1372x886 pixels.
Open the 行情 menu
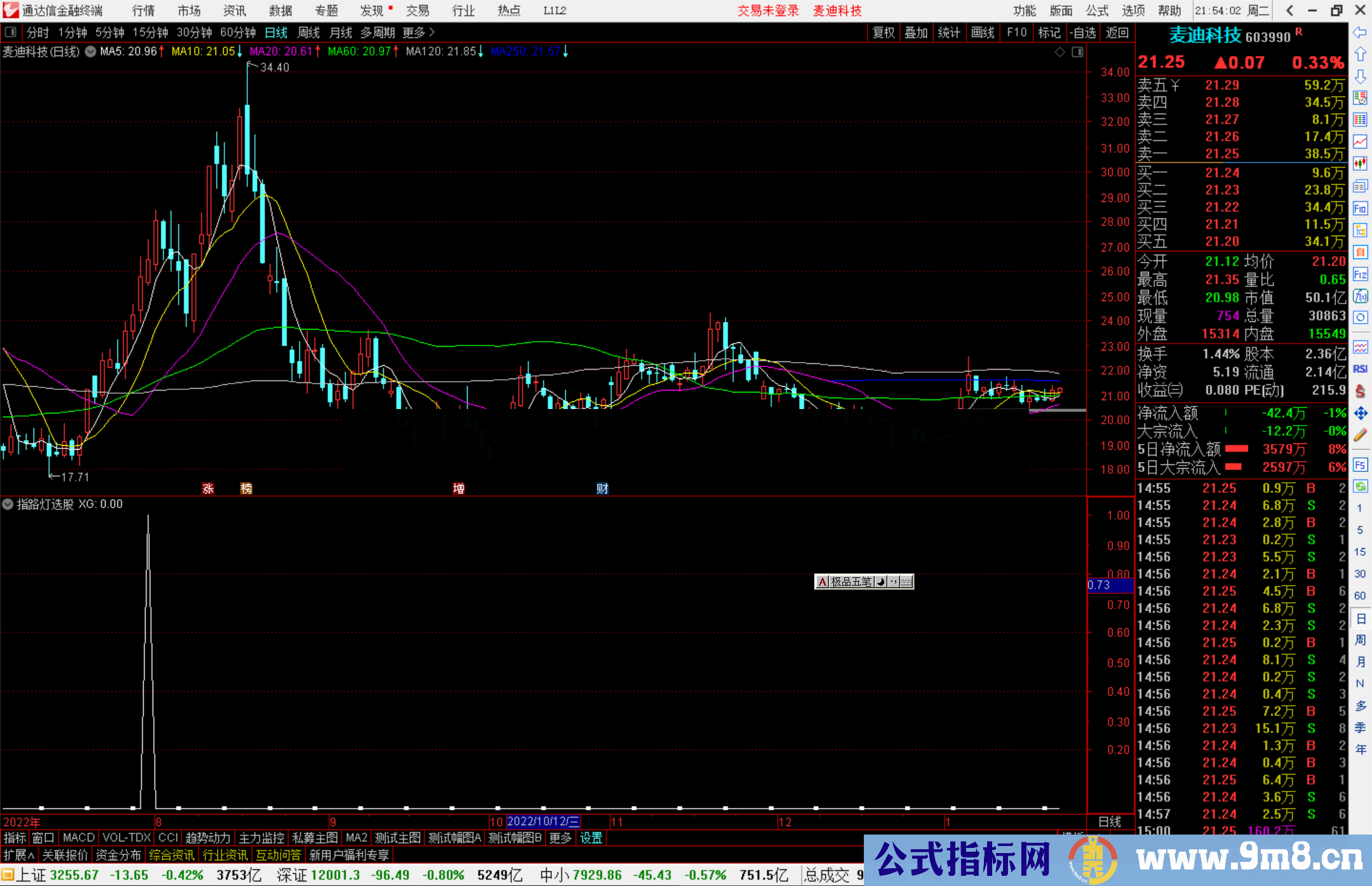click(143, 10)
